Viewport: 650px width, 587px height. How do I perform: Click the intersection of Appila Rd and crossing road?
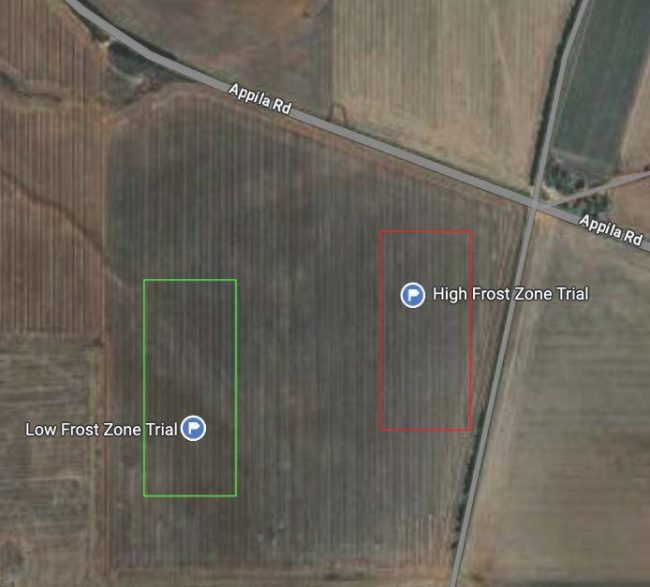(x=534, y=203)
